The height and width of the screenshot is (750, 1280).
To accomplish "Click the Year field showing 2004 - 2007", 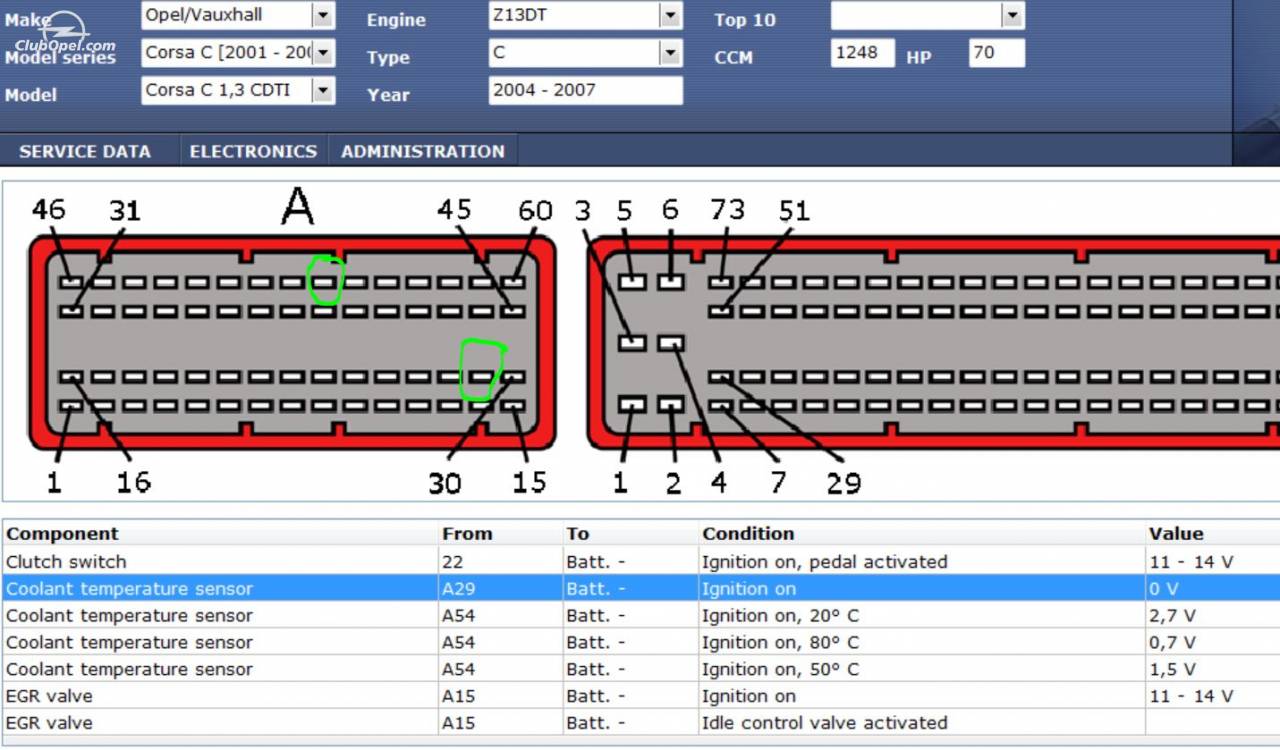I will (586, 90).
